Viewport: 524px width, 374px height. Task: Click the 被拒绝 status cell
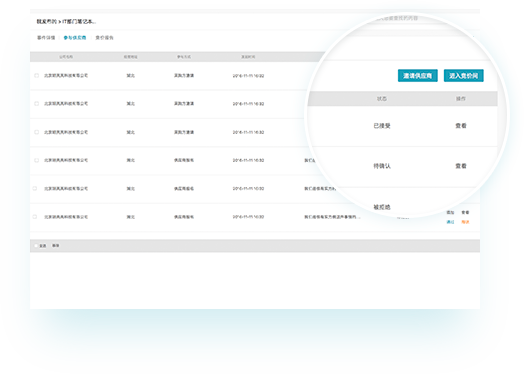point(382,207)
